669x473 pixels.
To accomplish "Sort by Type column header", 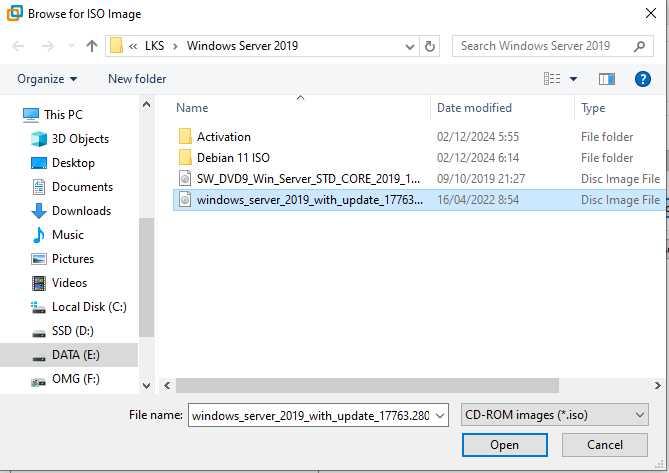I will 593,108.
